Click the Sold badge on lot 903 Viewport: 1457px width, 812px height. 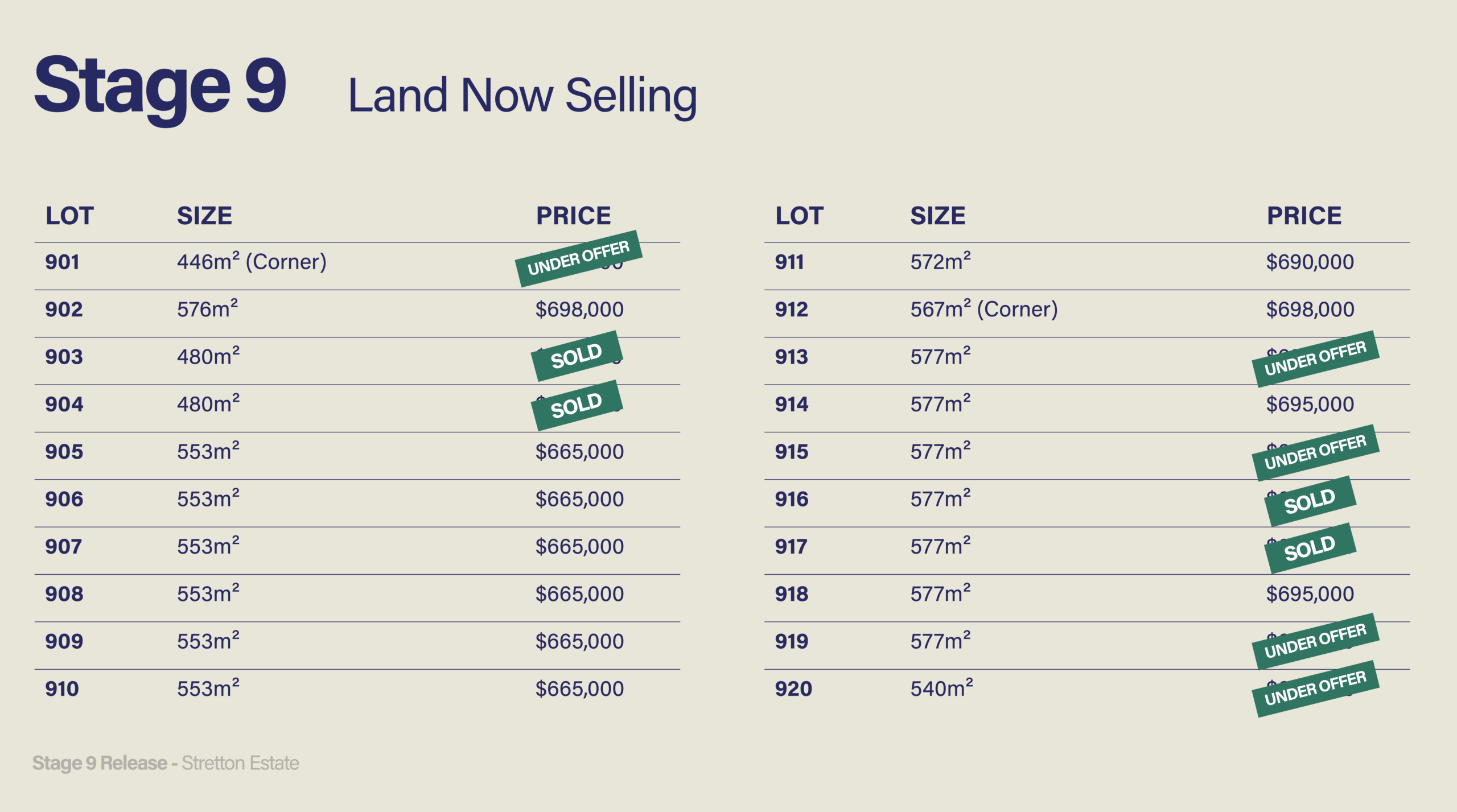tap(576, 356)
